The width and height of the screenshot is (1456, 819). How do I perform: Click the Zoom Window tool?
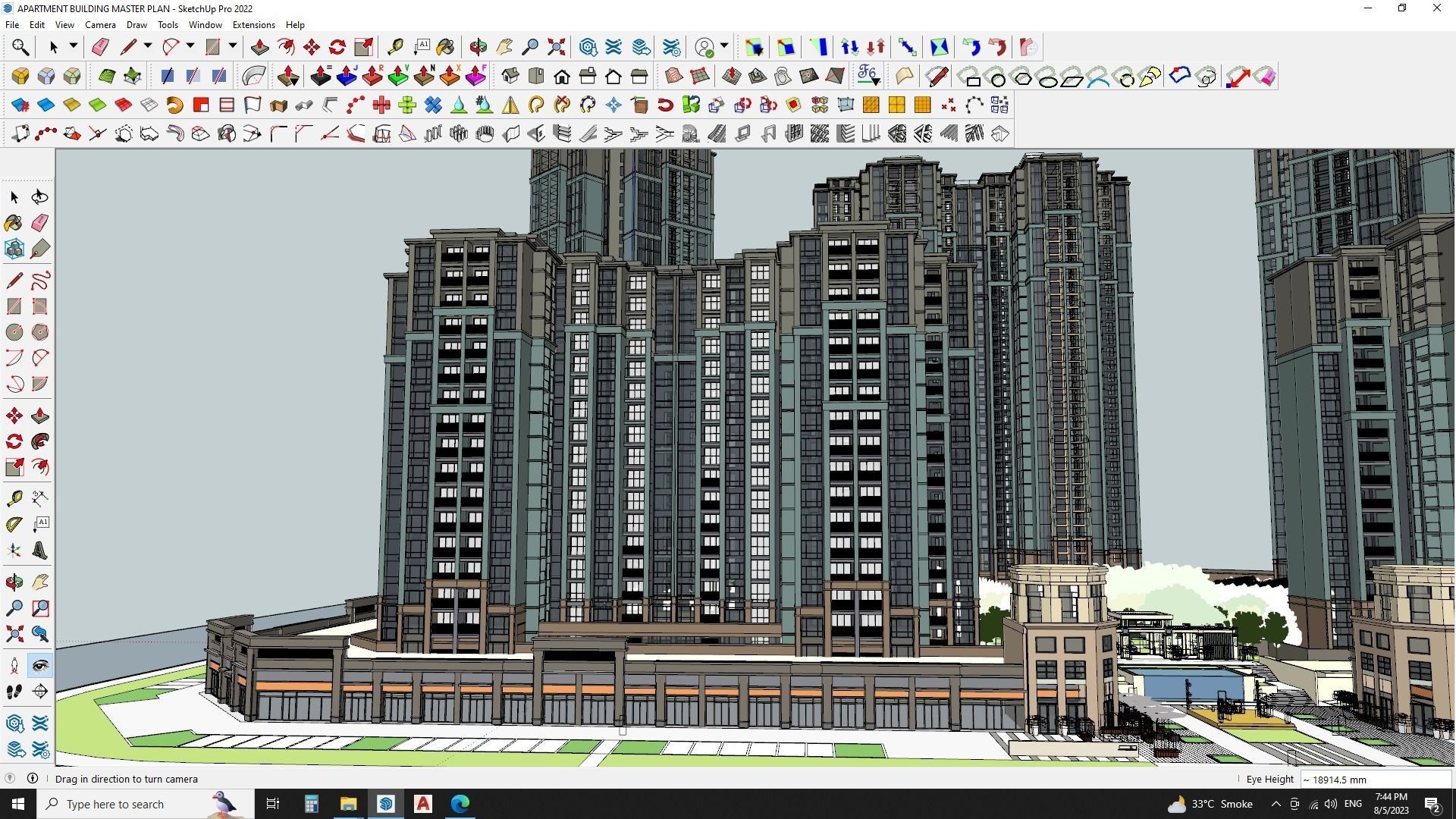tap(40, 608)
